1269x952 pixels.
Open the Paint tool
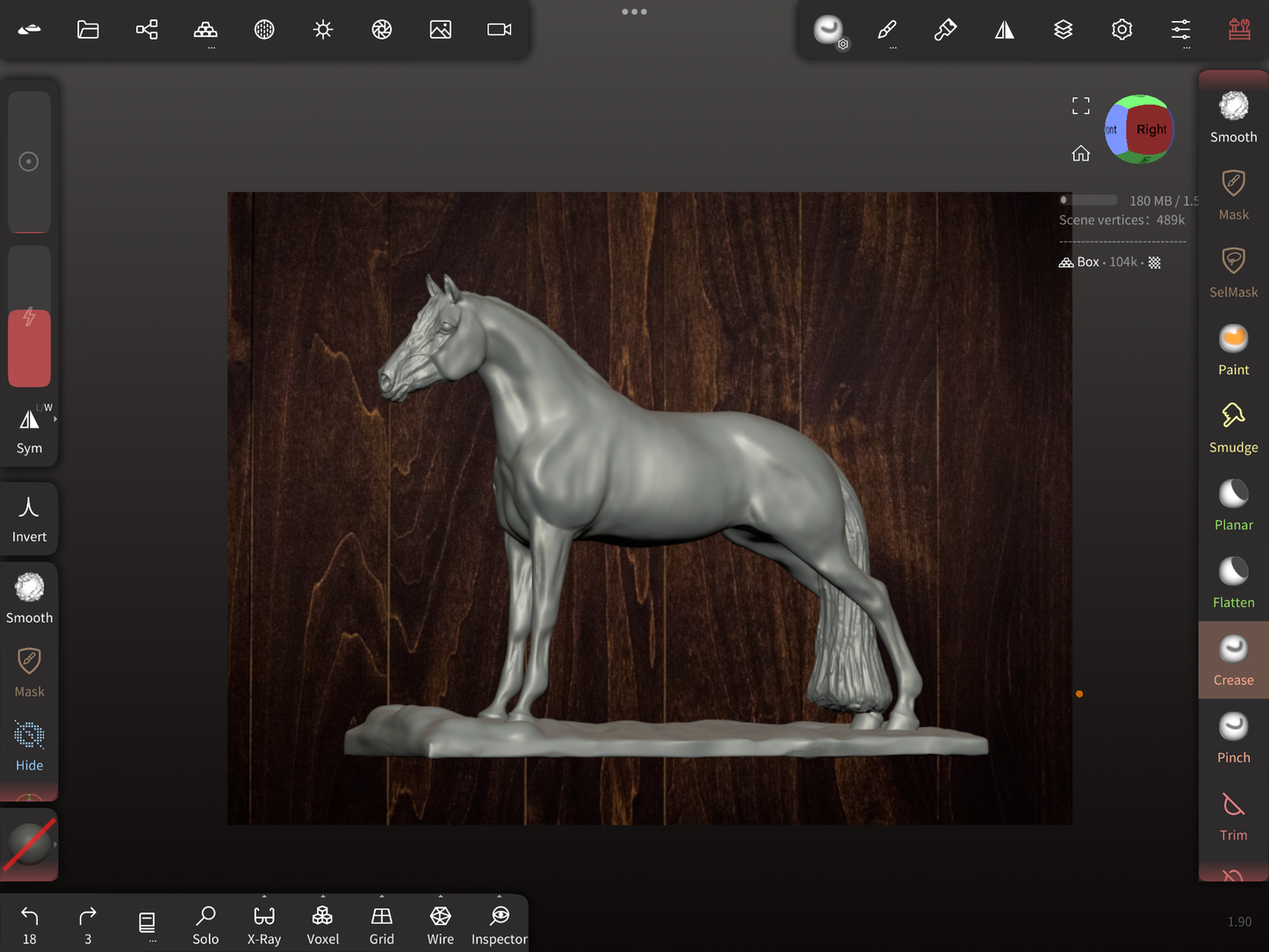point(1233,350)
